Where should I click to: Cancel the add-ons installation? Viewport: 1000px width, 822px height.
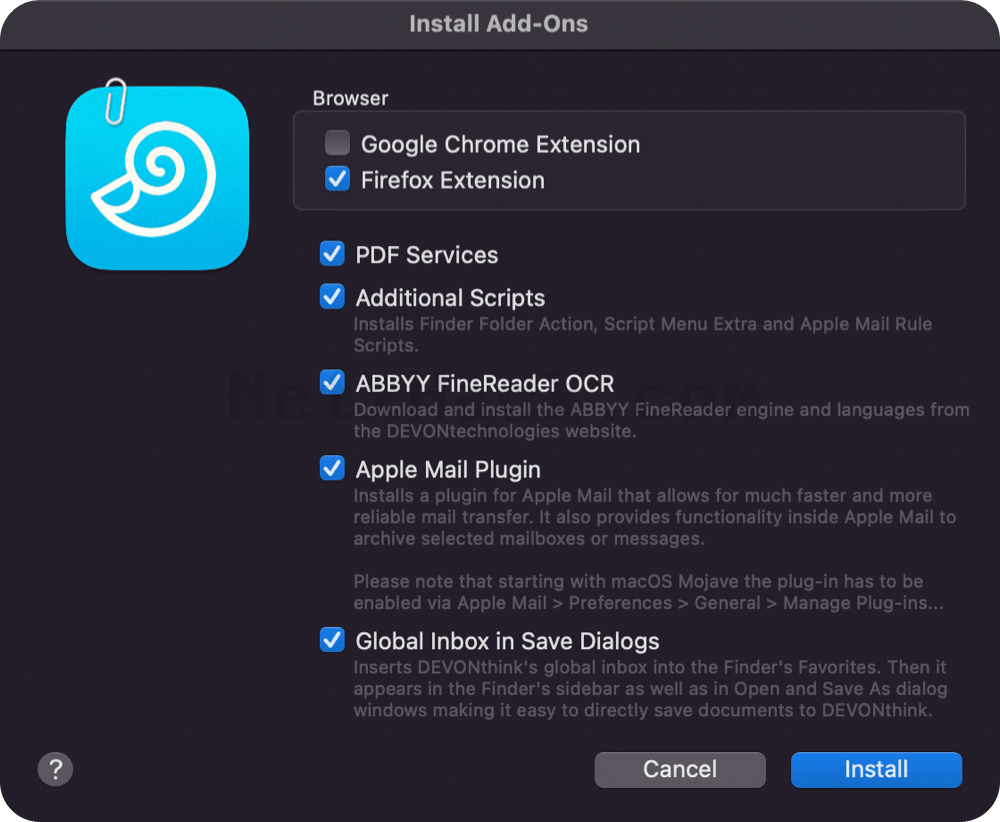(680, 770)
